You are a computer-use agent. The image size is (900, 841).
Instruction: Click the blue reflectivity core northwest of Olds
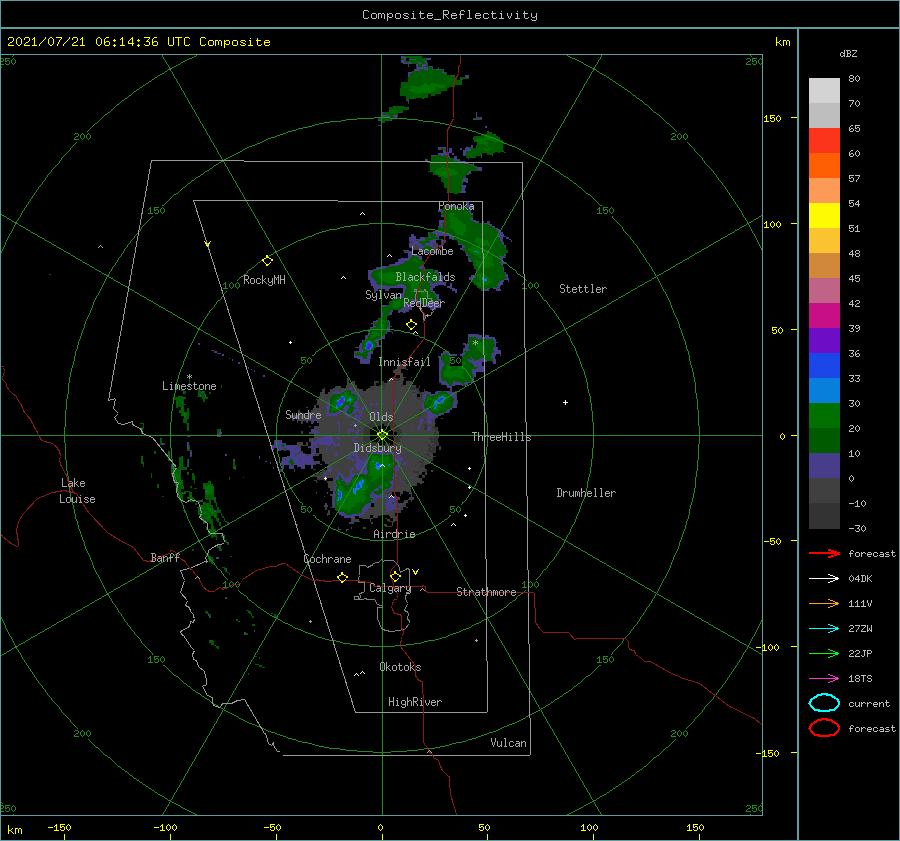(341, 401)
